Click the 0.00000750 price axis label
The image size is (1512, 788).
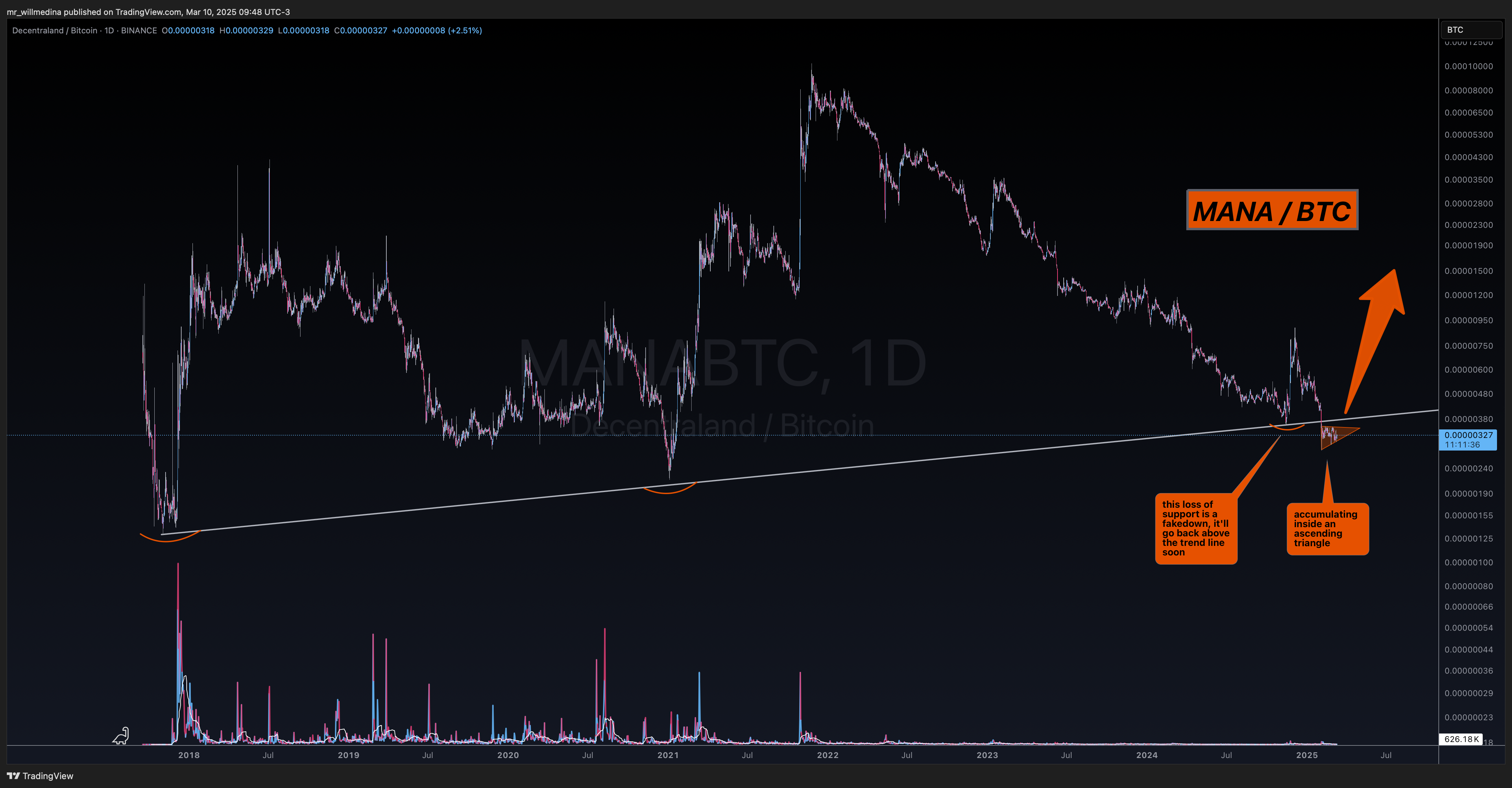pyautogui.click(x=1469, y=346)
